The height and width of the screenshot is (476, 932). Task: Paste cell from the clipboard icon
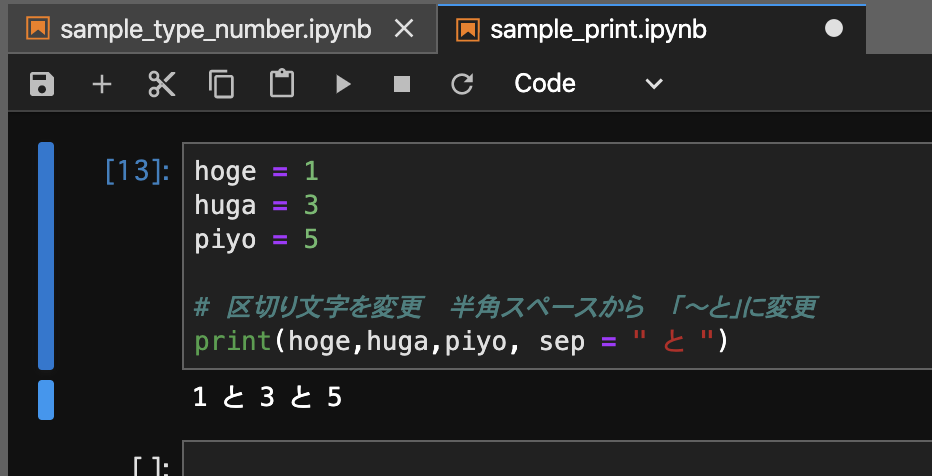[282, 84]
